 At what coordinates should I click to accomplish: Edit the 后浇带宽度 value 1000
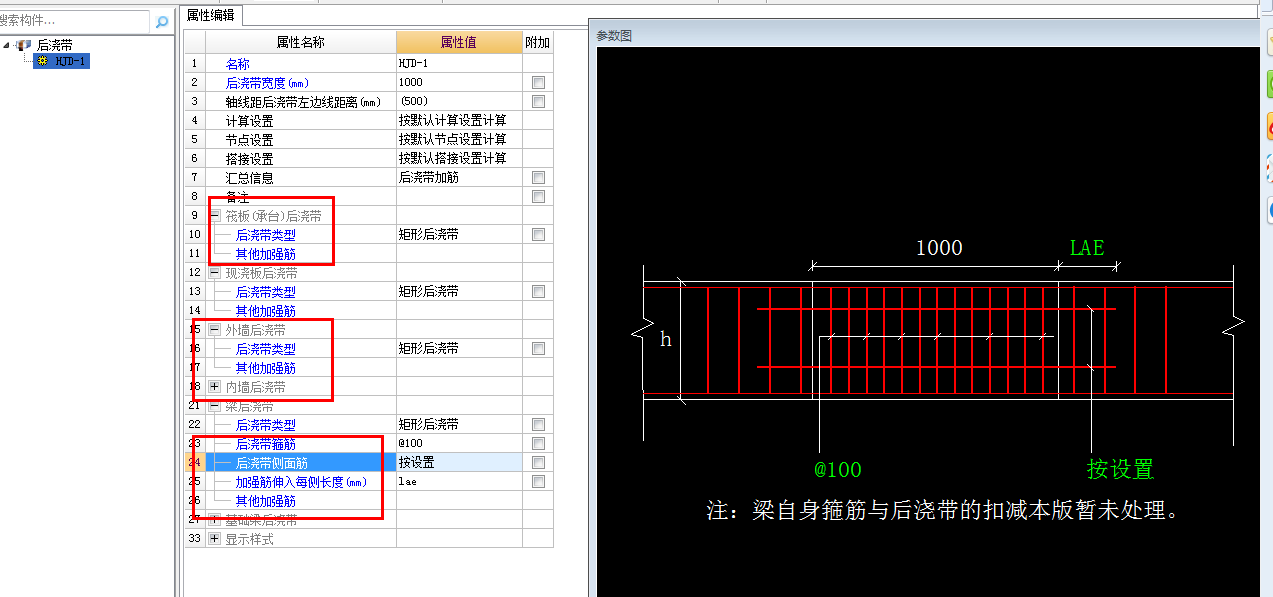(459, 82)
